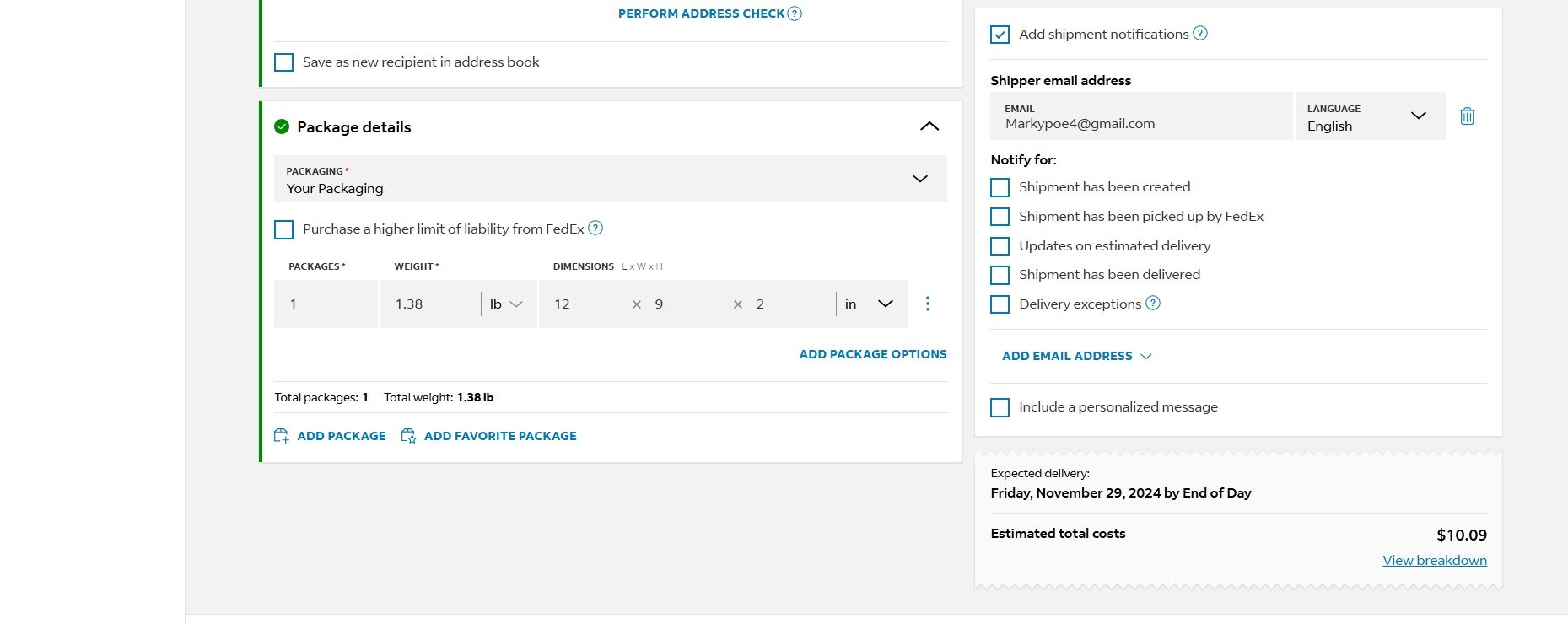This screenshot has width=1568, height=624.
Task: Click the Packages count field
Action: pyautogui.click(x=326, y=304)
